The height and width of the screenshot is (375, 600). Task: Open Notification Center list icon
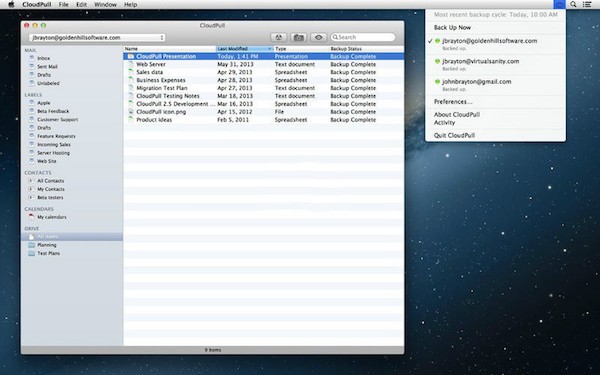(587, 4)
